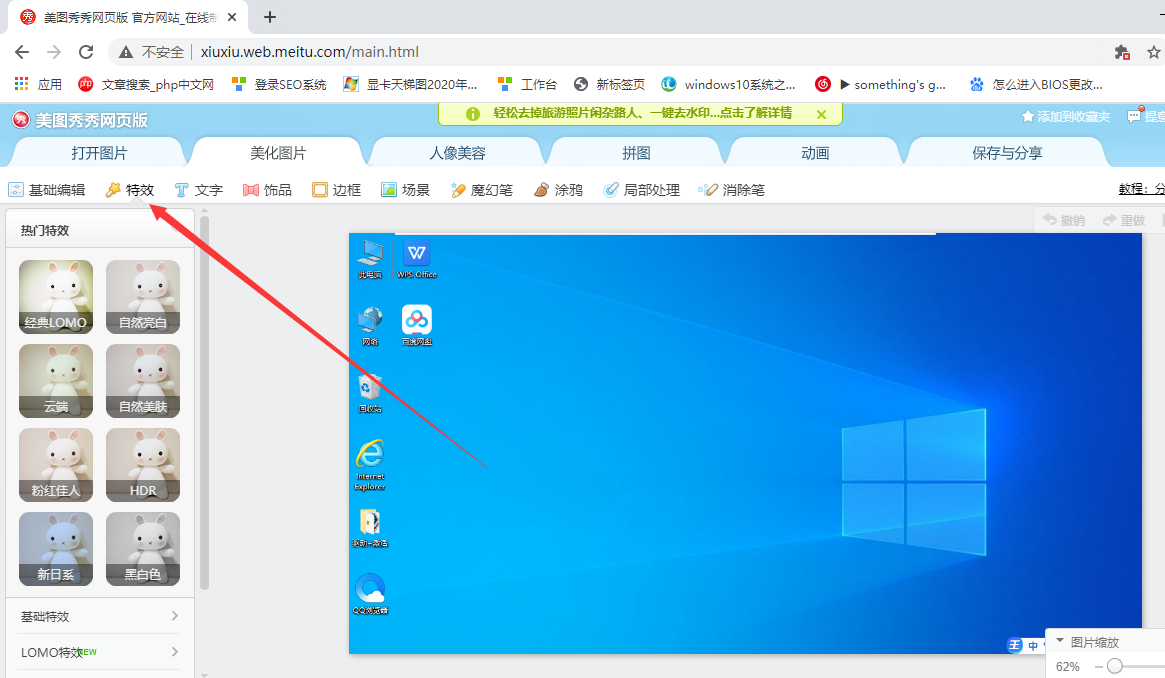Open a new browser tab

pos(270,17)
